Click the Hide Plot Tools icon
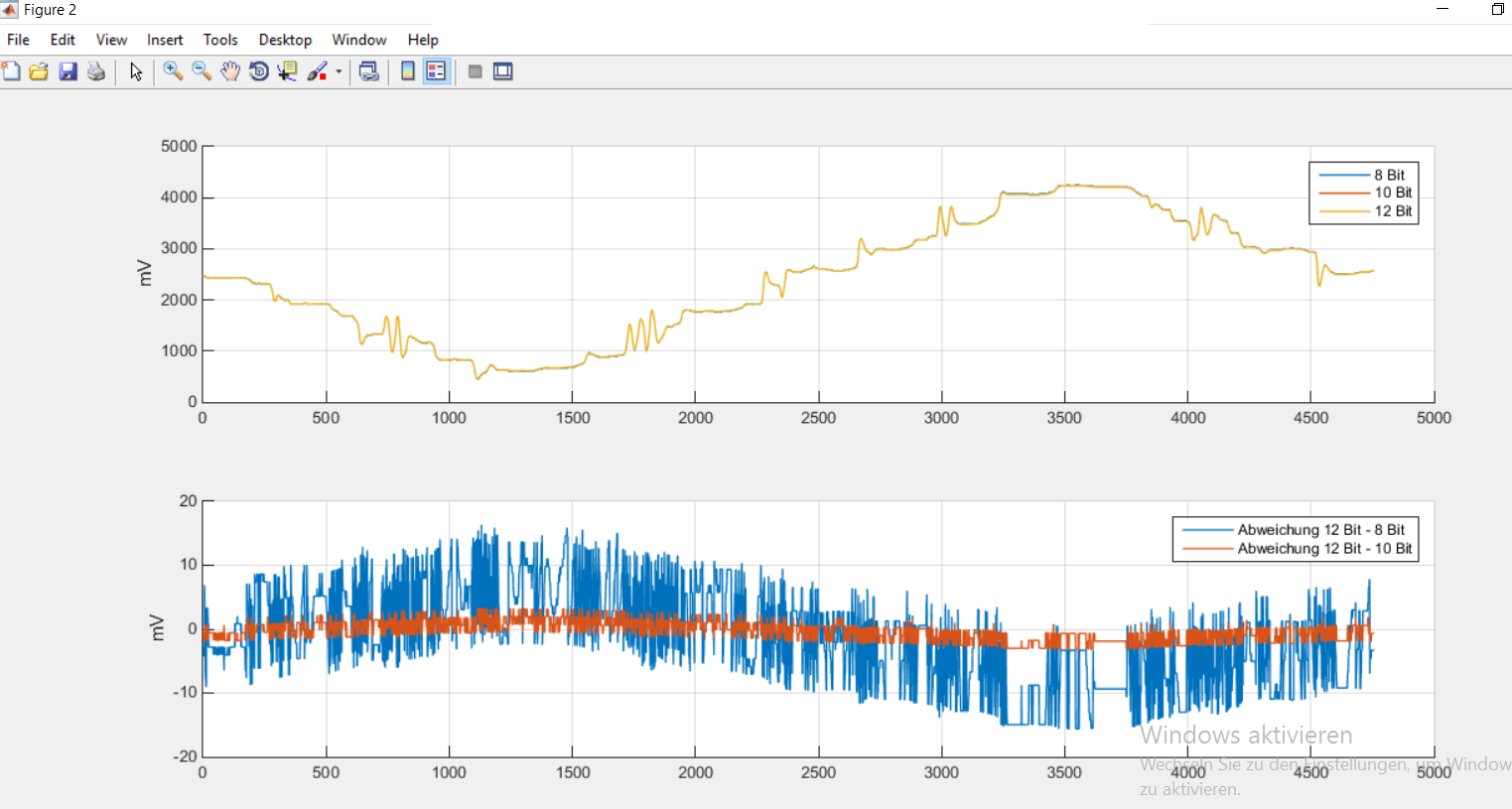Viewport: 1512px width, 809px height. (476, 71)
